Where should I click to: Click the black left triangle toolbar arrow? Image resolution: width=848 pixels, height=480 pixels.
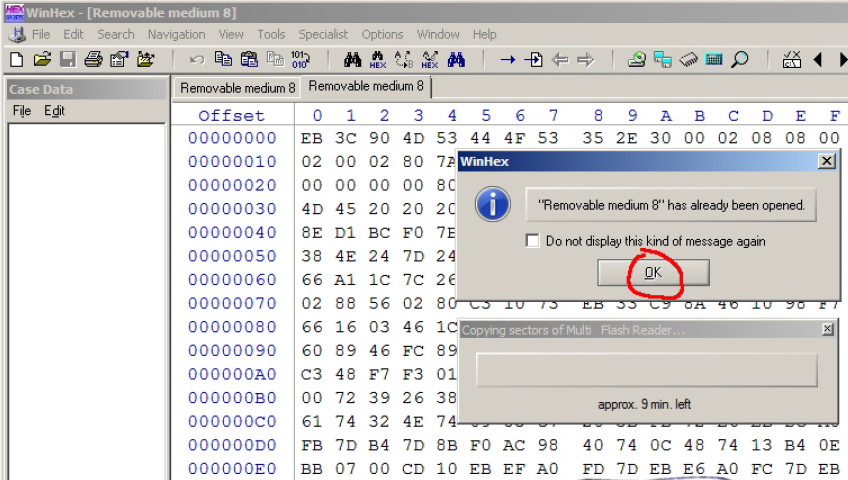(x=818, y=59)
